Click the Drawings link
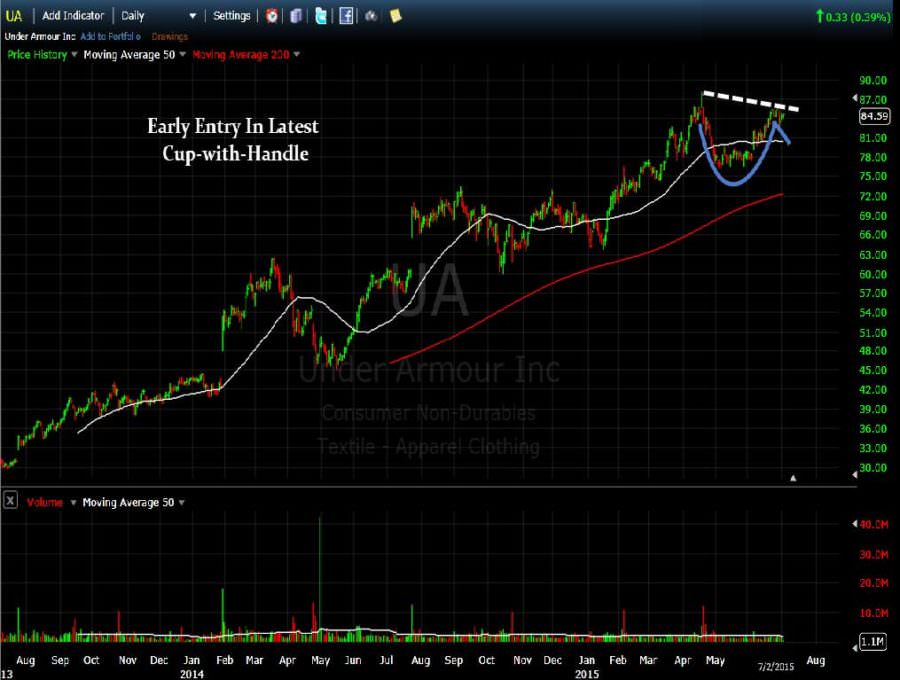The height and width of the screenshot is (680, 900). (169, 36)
